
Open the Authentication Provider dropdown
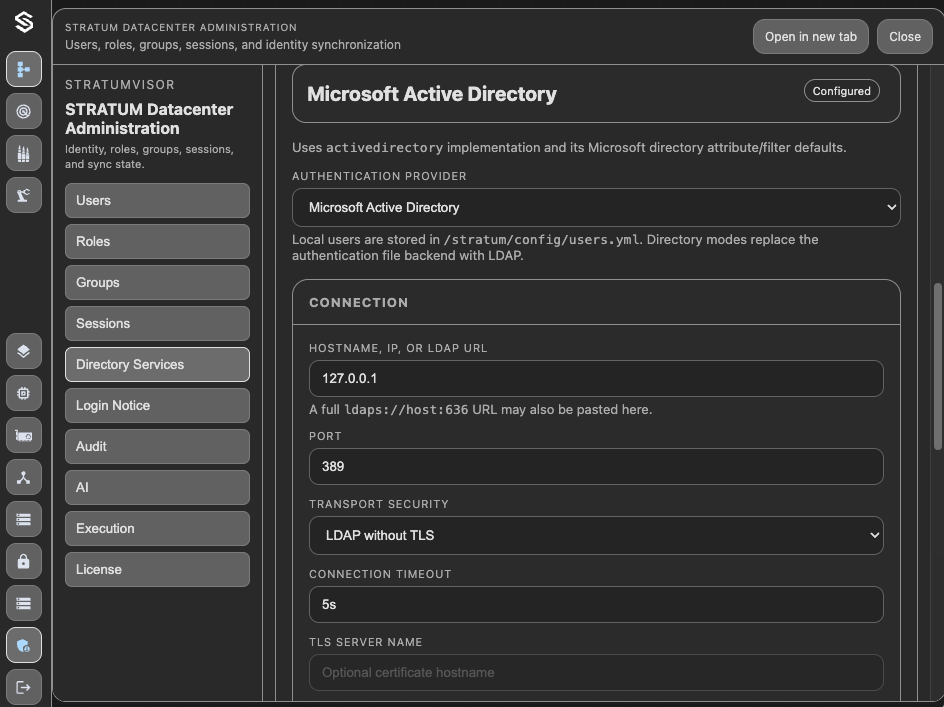coord(596,208)
